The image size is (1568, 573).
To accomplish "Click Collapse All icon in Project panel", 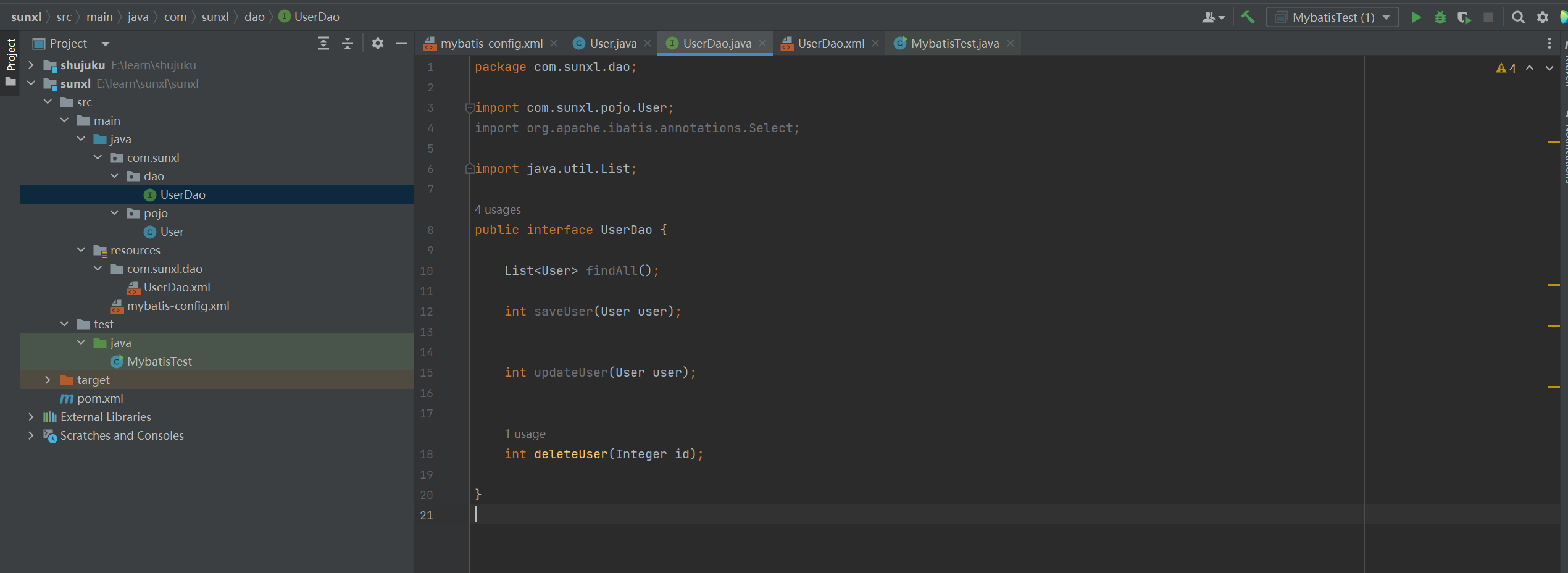I will [x=348, y=43].
